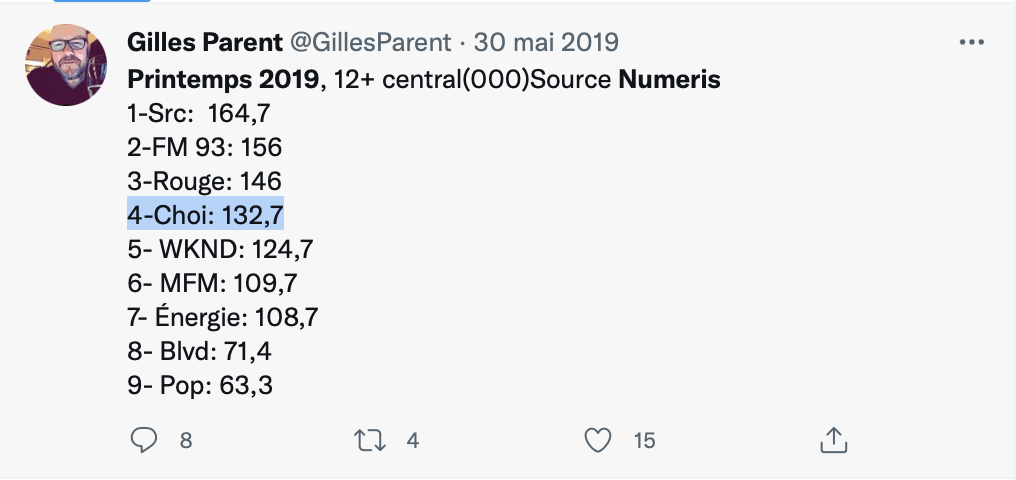Open the three-dot more options menu
The image size is (1016, 480).
point(971,43)
